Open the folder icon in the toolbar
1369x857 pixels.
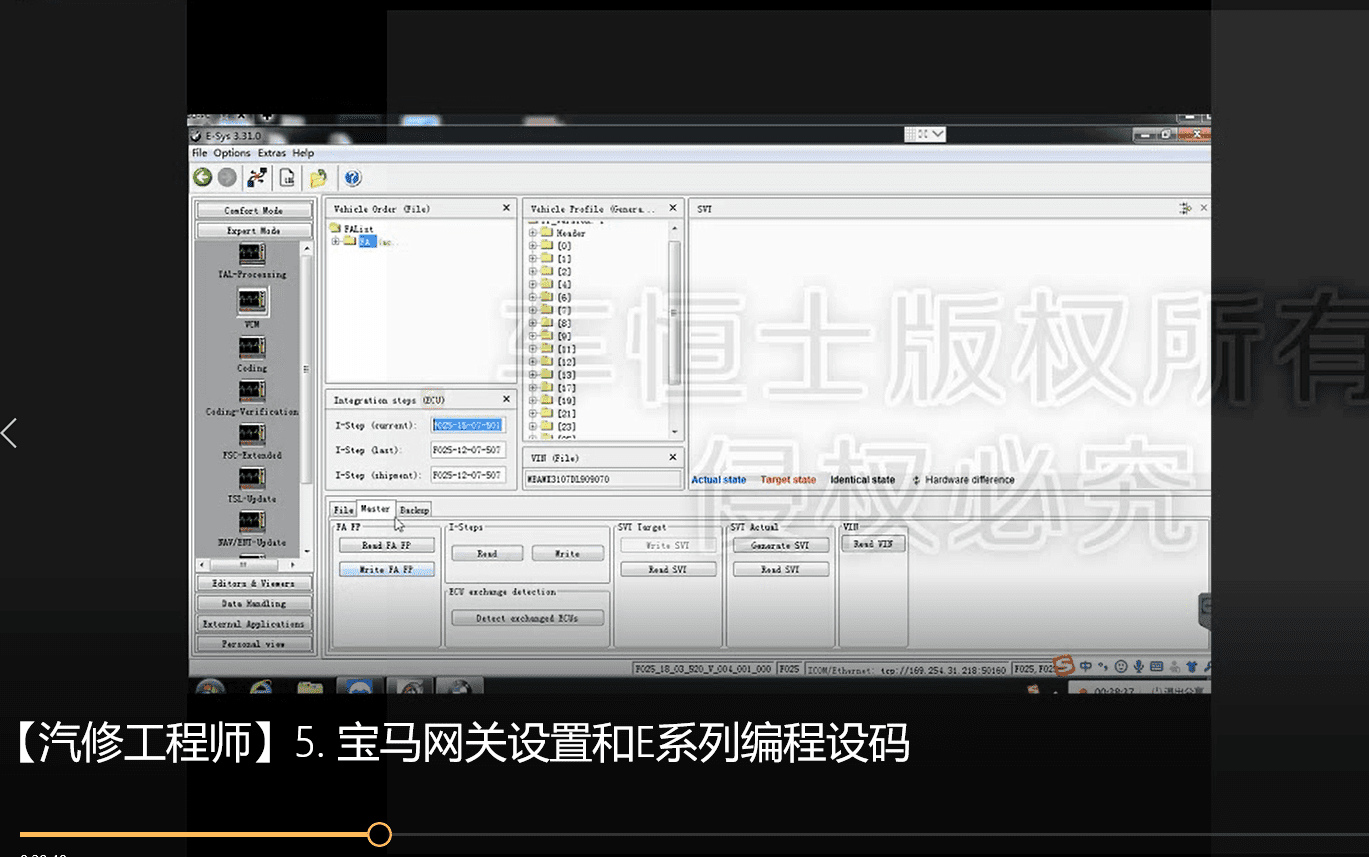point(320,177)
